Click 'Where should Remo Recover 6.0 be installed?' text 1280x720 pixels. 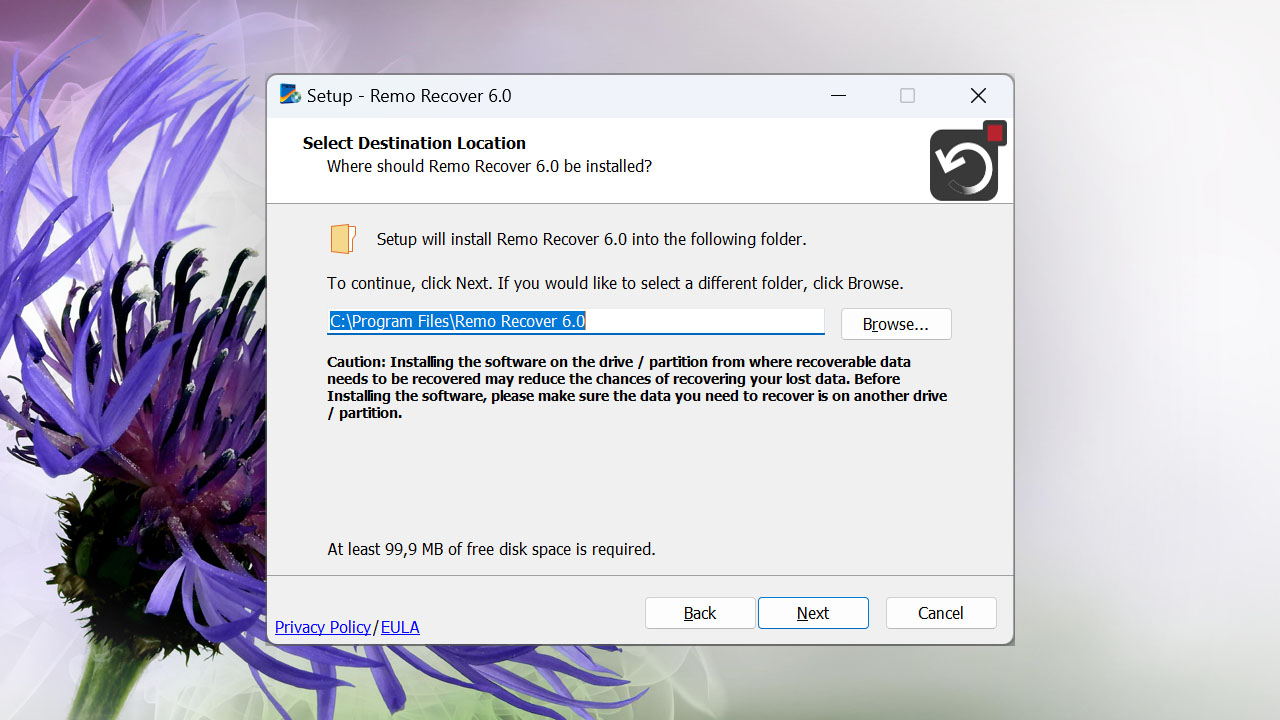coord(489,166)
